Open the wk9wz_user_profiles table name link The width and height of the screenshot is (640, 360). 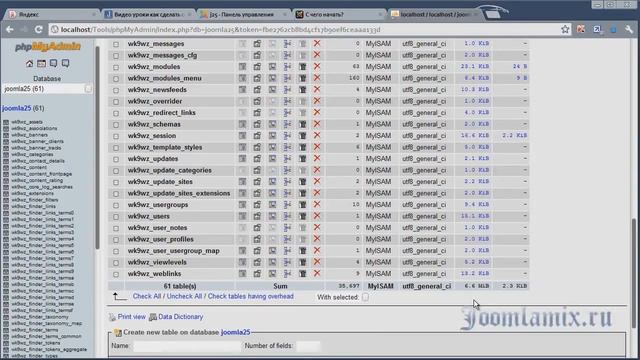[160, 239]
